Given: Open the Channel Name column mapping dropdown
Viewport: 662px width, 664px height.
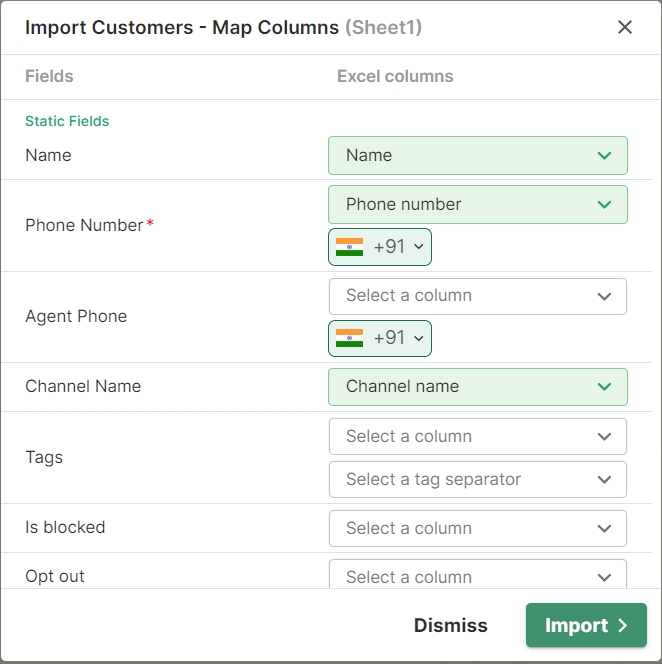Looking at the screenshot, I should (x=477, y=387).
